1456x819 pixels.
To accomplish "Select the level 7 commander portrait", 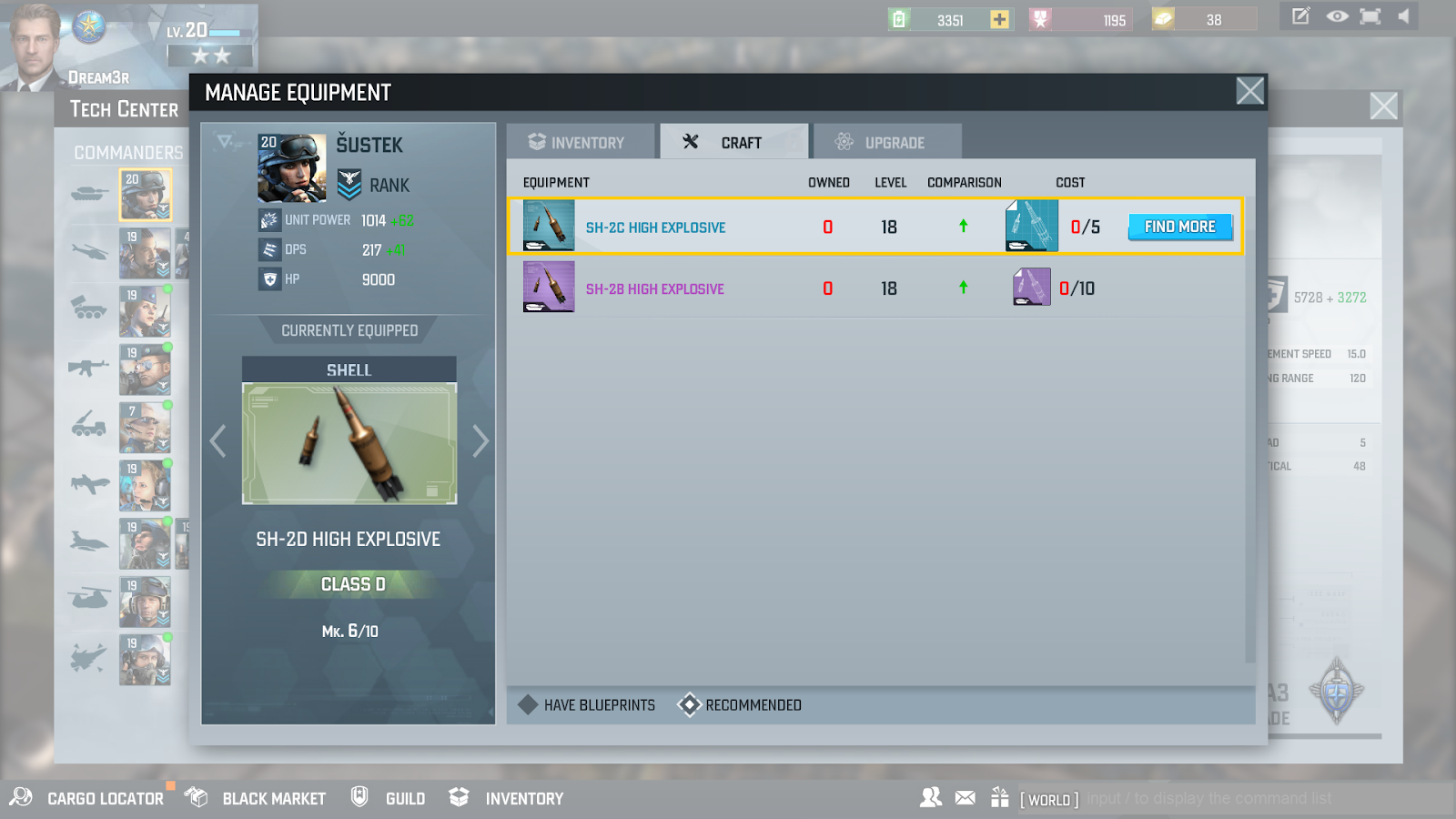I will [145, 427].
